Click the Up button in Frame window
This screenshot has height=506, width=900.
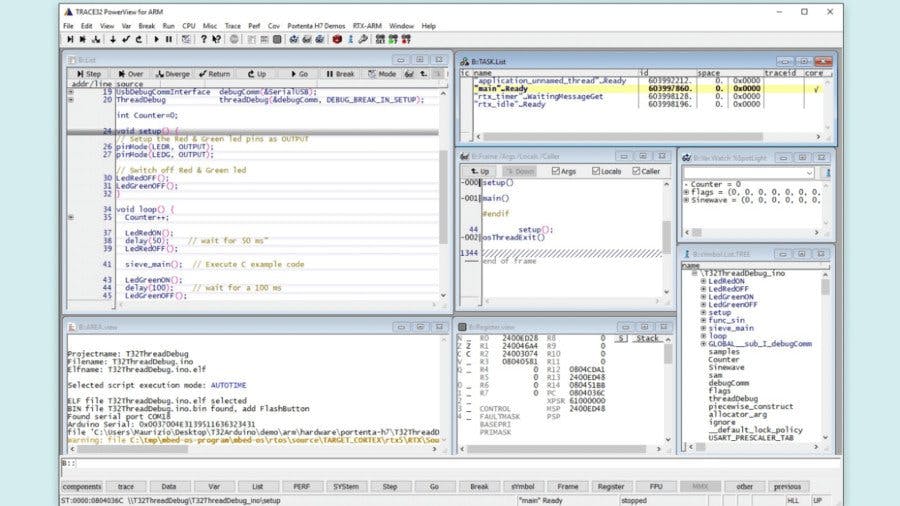pyautogui.click(x=480, y=171)
